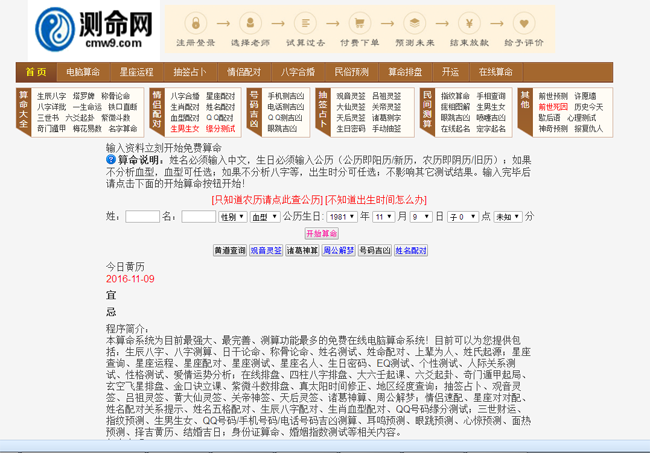
Task: Open the 算命排盘 navigation item
Action: pos(405,72)
